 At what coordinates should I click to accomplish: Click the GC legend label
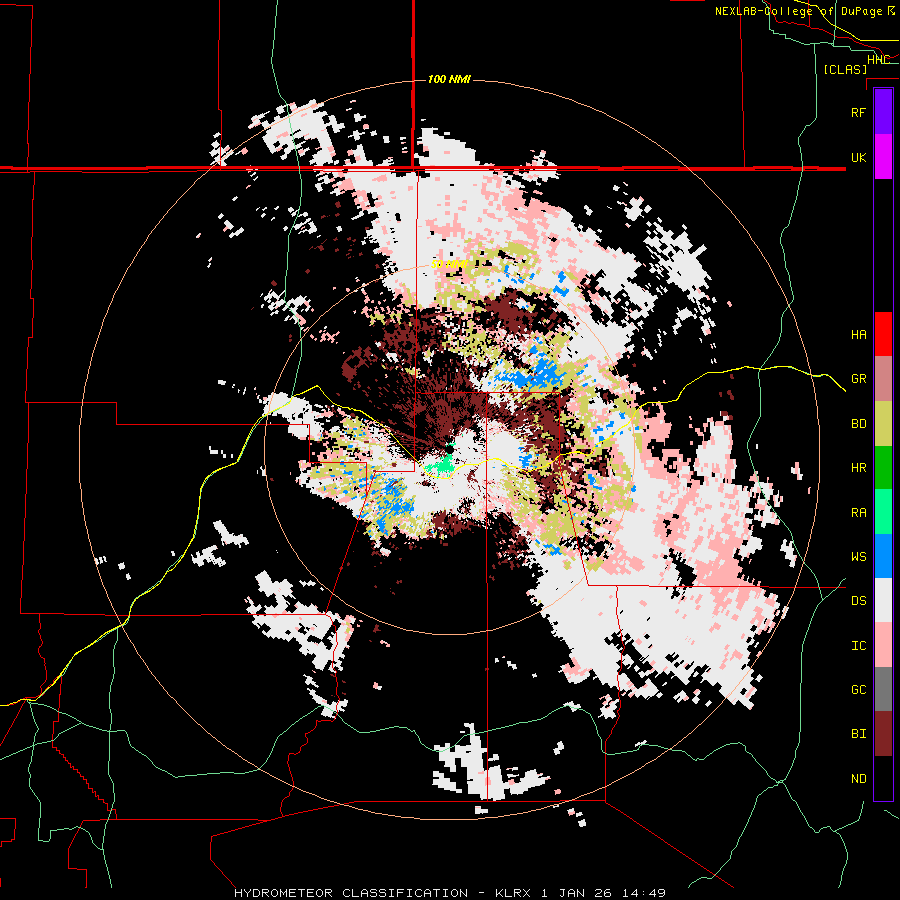click(x=858, y=689)
